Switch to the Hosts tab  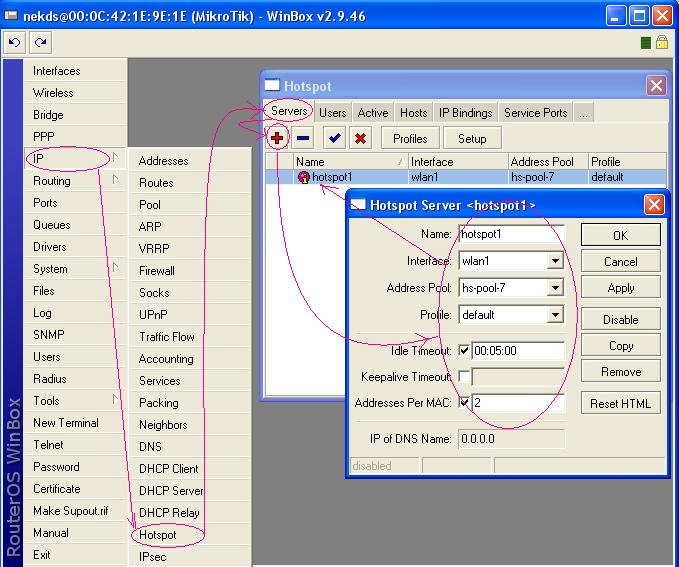tap(414, 113)
